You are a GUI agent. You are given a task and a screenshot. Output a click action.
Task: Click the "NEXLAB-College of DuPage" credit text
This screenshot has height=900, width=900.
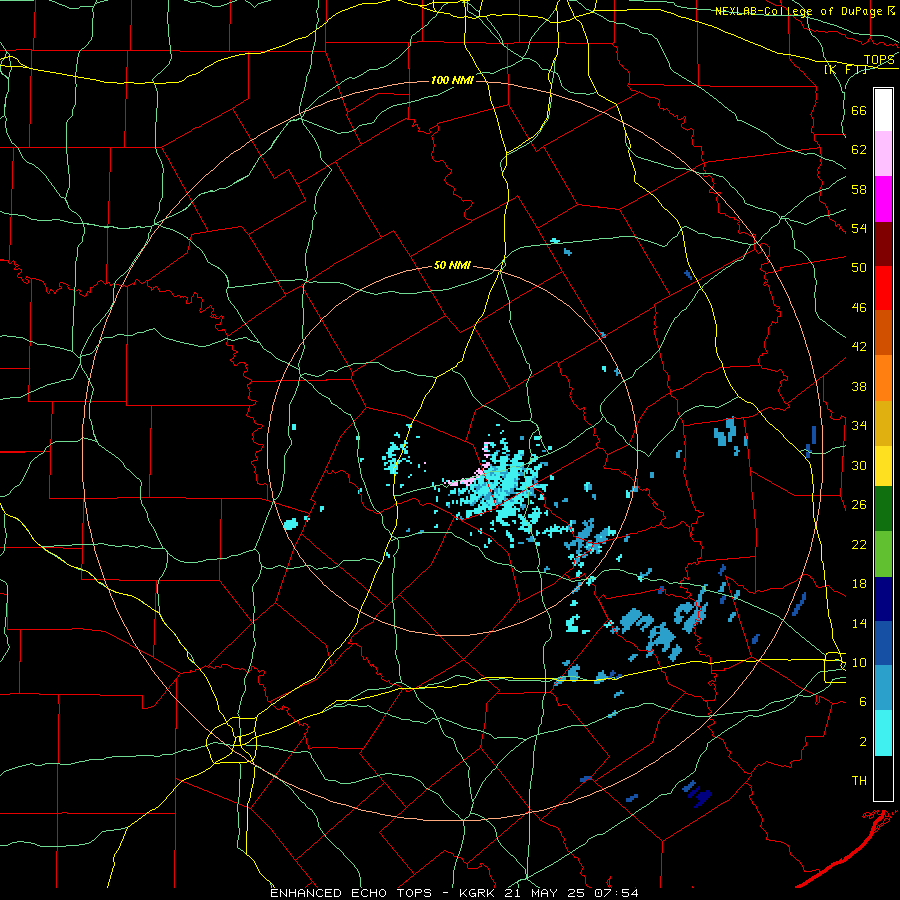click(799, 11)
